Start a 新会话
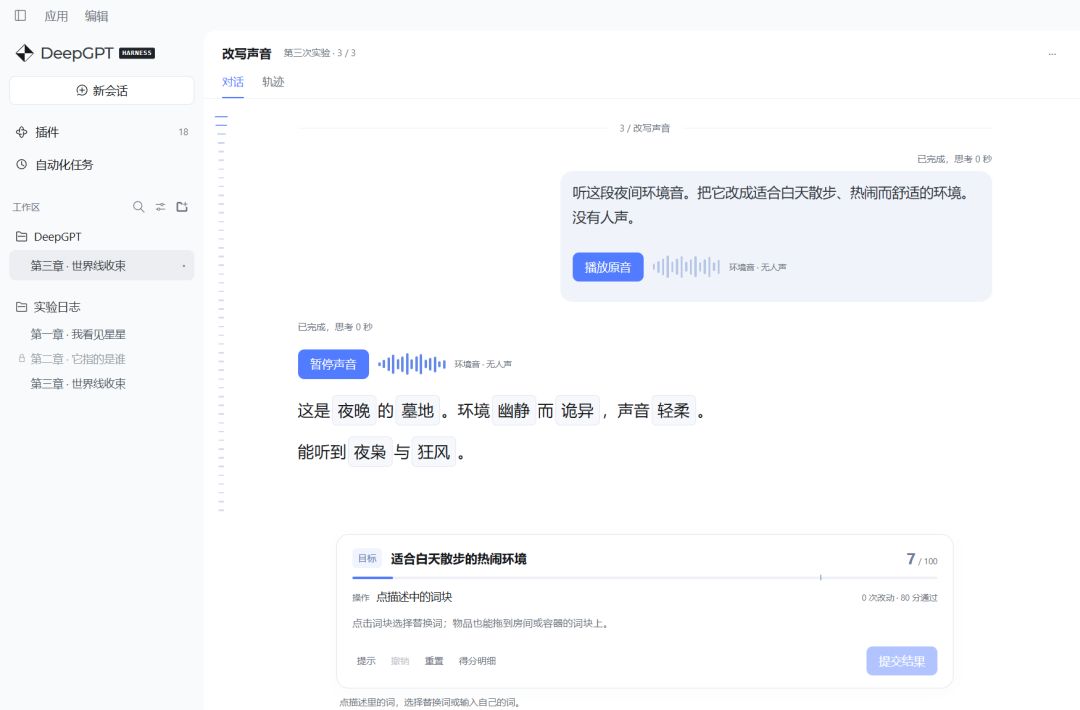 (x=102, y=91)
